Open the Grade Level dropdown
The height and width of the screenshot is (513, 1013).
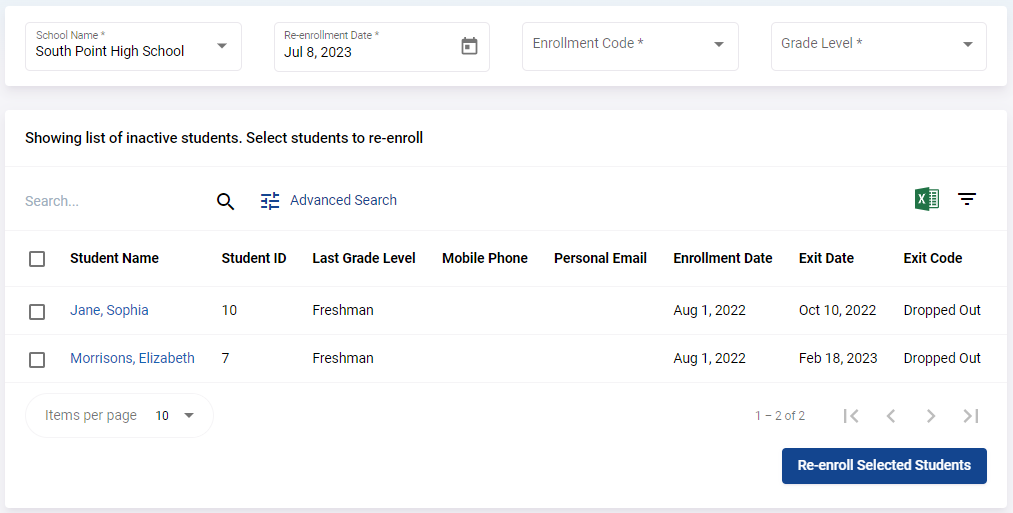pyautogui.click(x=879, y=47)
